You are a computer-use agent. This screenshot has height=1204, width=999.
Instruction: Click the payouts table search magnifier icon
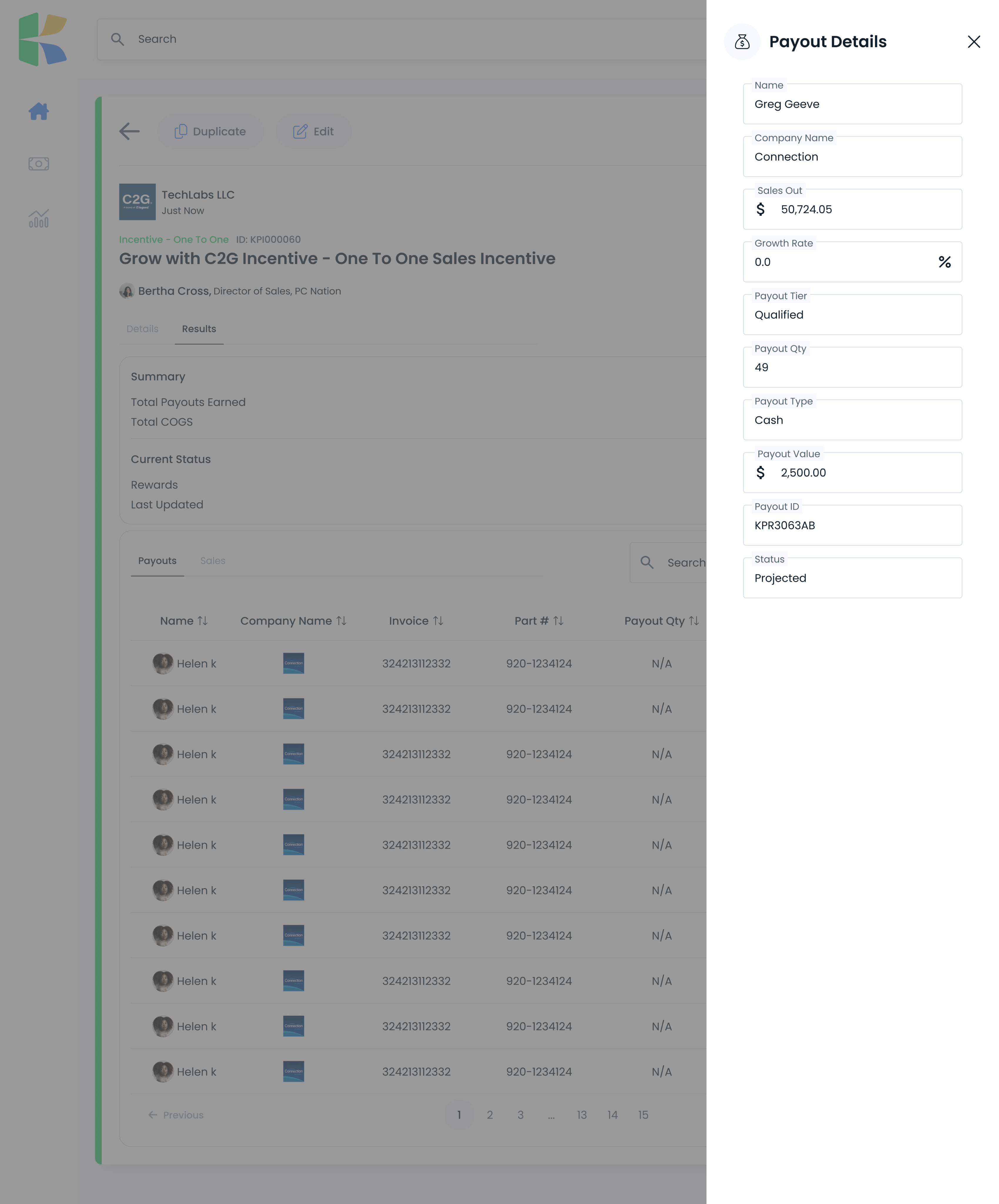coord(647,562)
